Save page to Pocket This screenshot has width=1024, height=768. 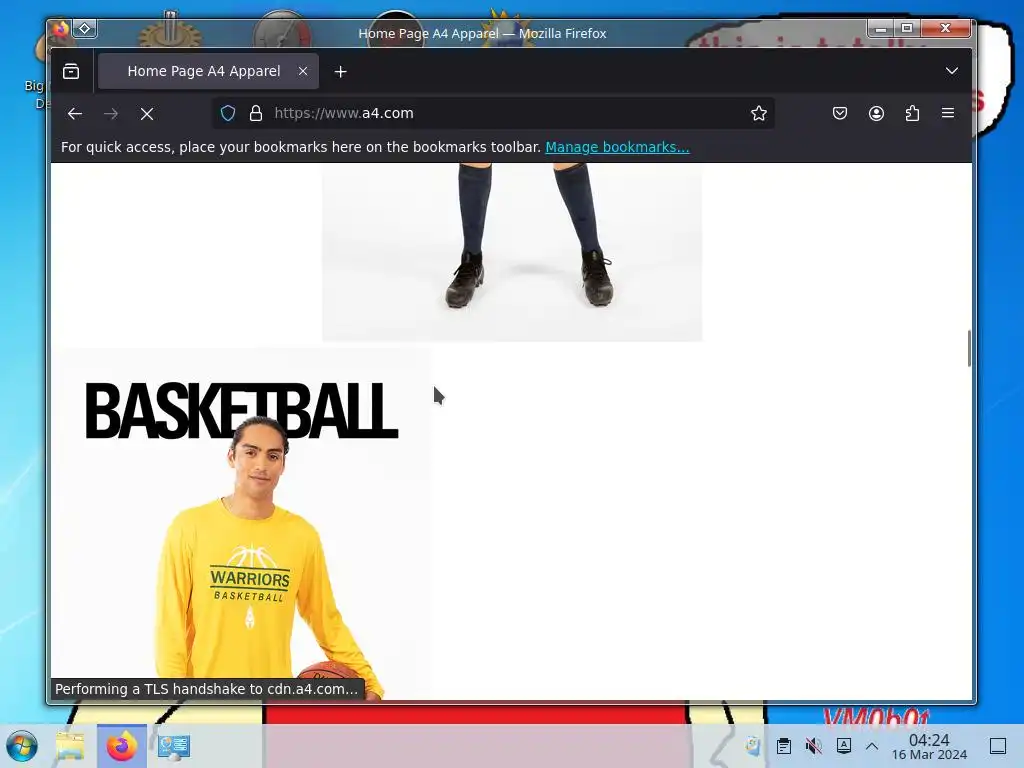click(x=840, y=113)
